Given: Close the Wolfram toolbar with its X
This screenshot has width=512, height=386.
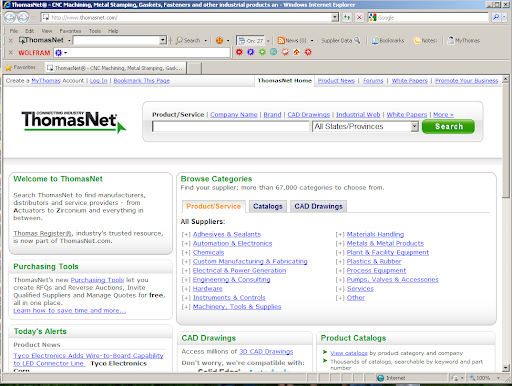Looking at the screenshot, I should click(11, 53).
